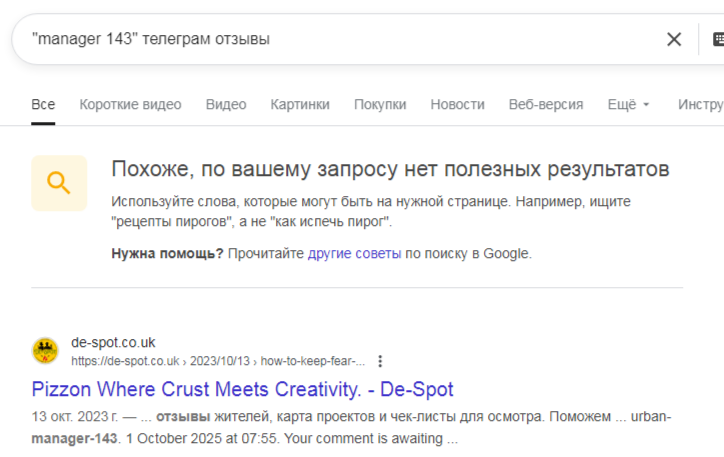
Task: Open the Покупки tab
Action: click(380, 105)
